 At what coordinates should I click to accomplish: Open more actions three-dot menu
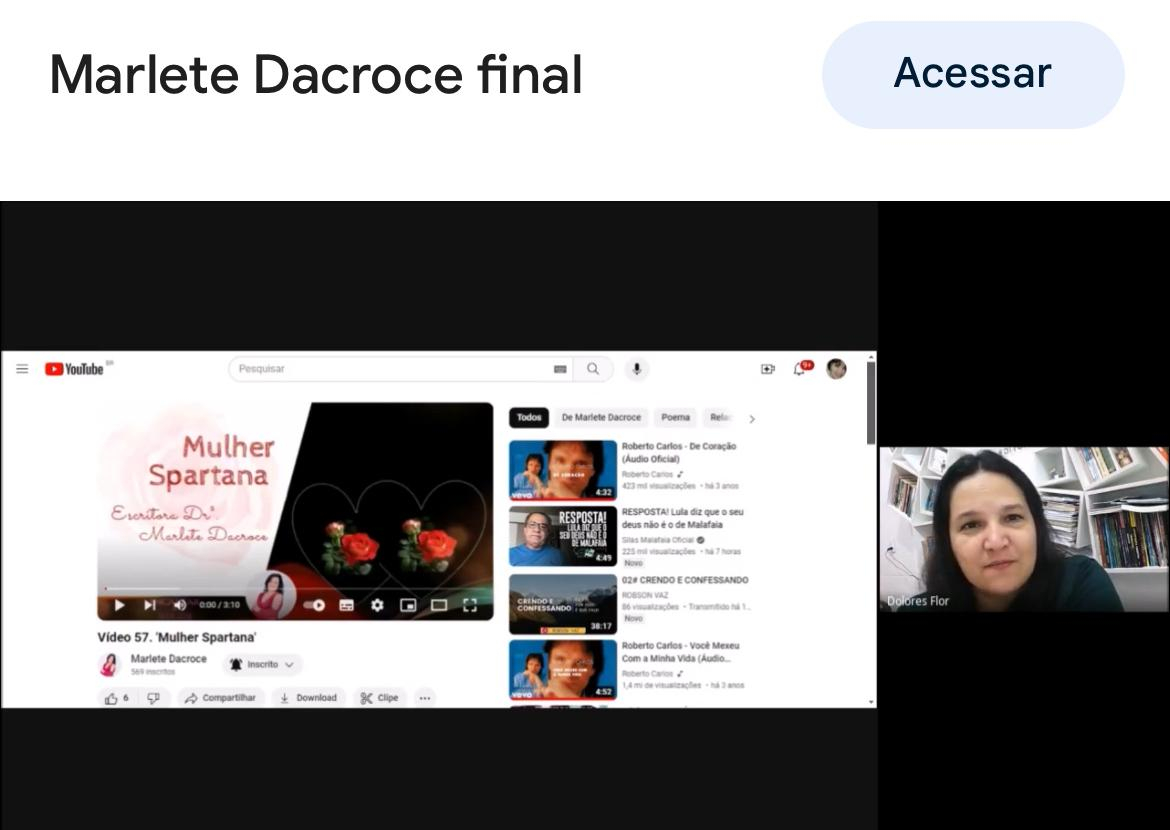tap(425, 698)
